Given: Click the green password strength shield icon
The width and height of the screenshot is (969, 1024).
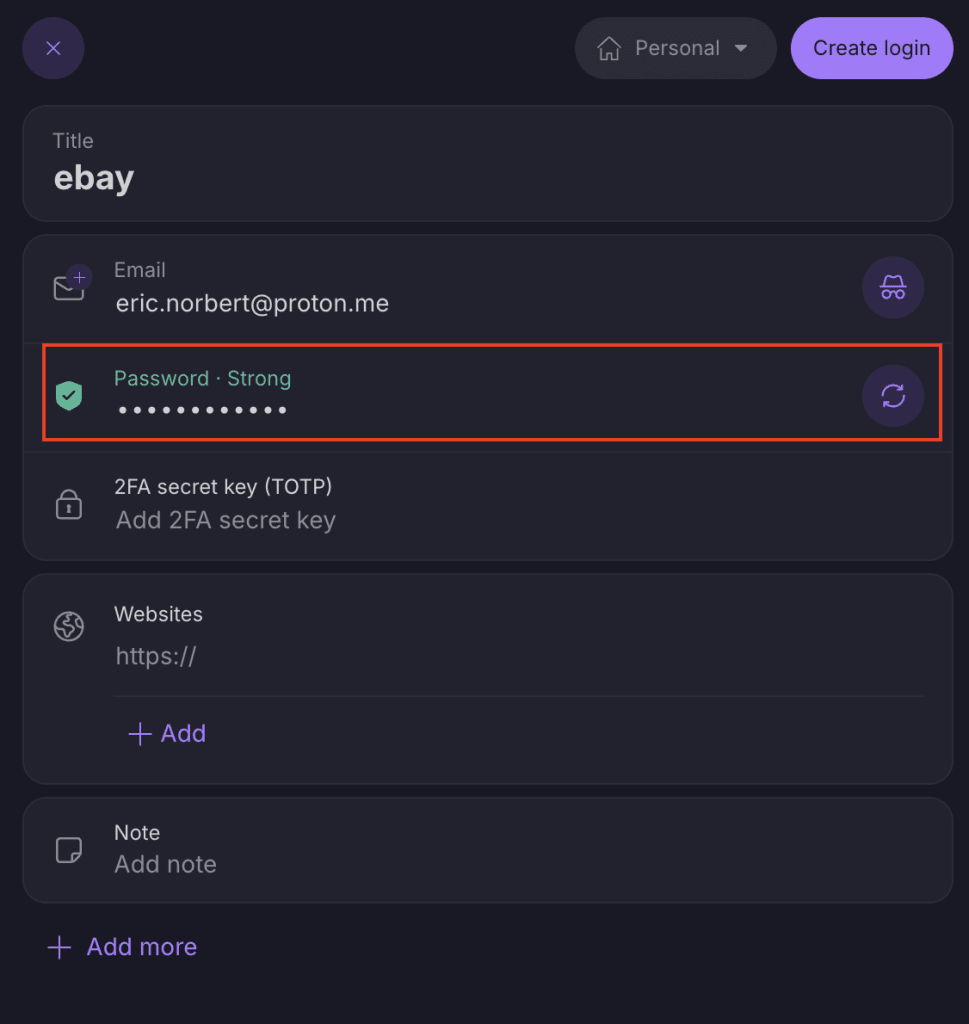Looking at the screenshot, I should click(69, 396).
